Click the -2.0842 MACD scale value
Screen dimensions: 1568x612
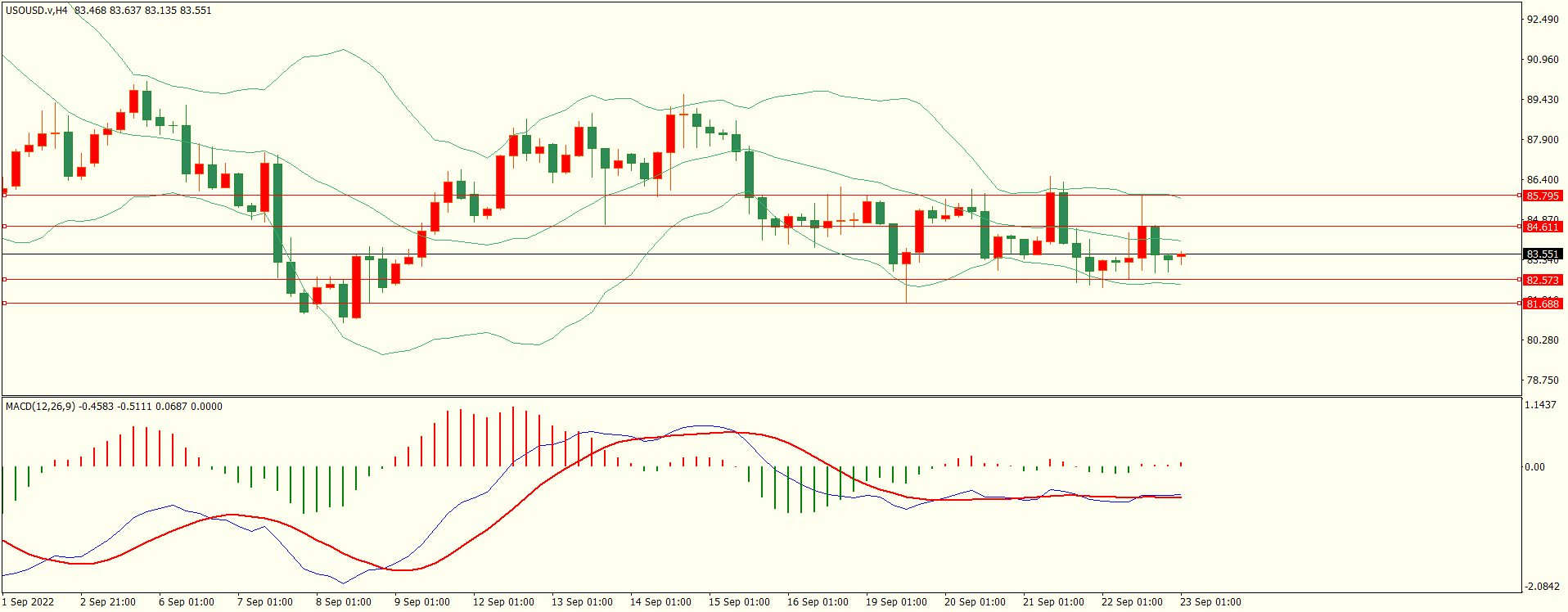click(x=1542, y=587)
